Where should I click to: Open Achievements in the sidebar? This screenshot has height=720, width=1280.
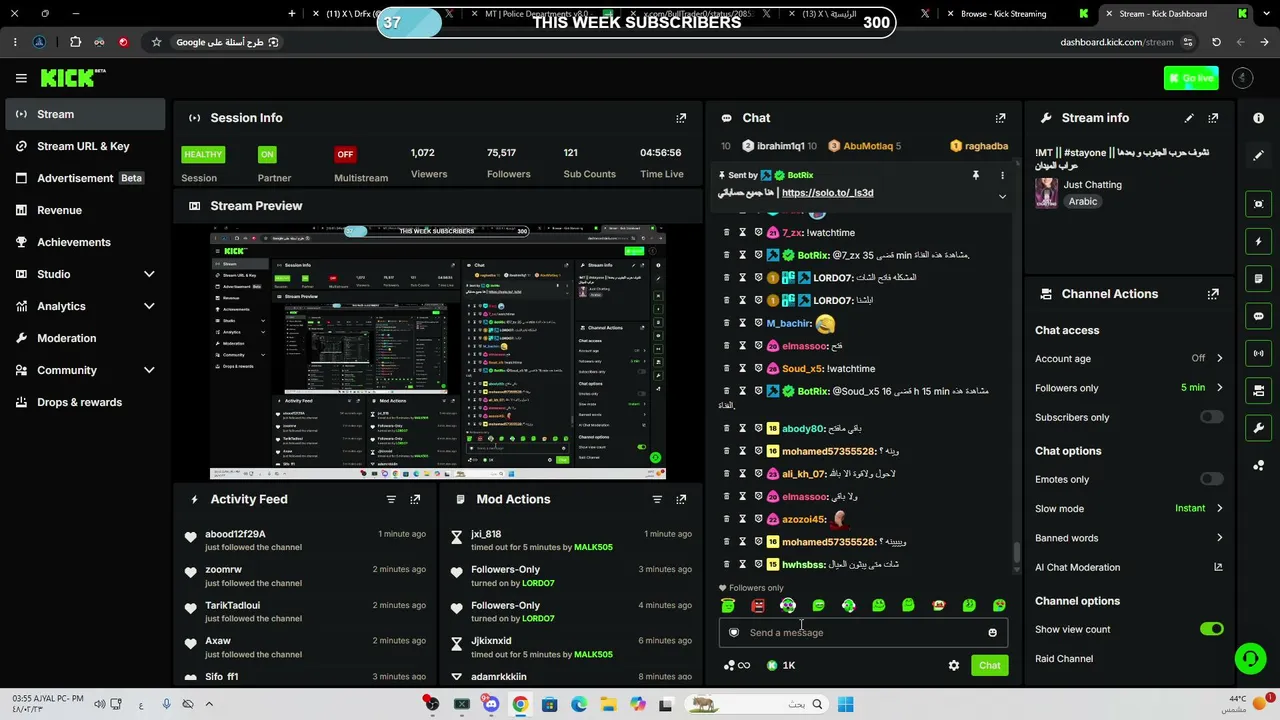(85, 242)
